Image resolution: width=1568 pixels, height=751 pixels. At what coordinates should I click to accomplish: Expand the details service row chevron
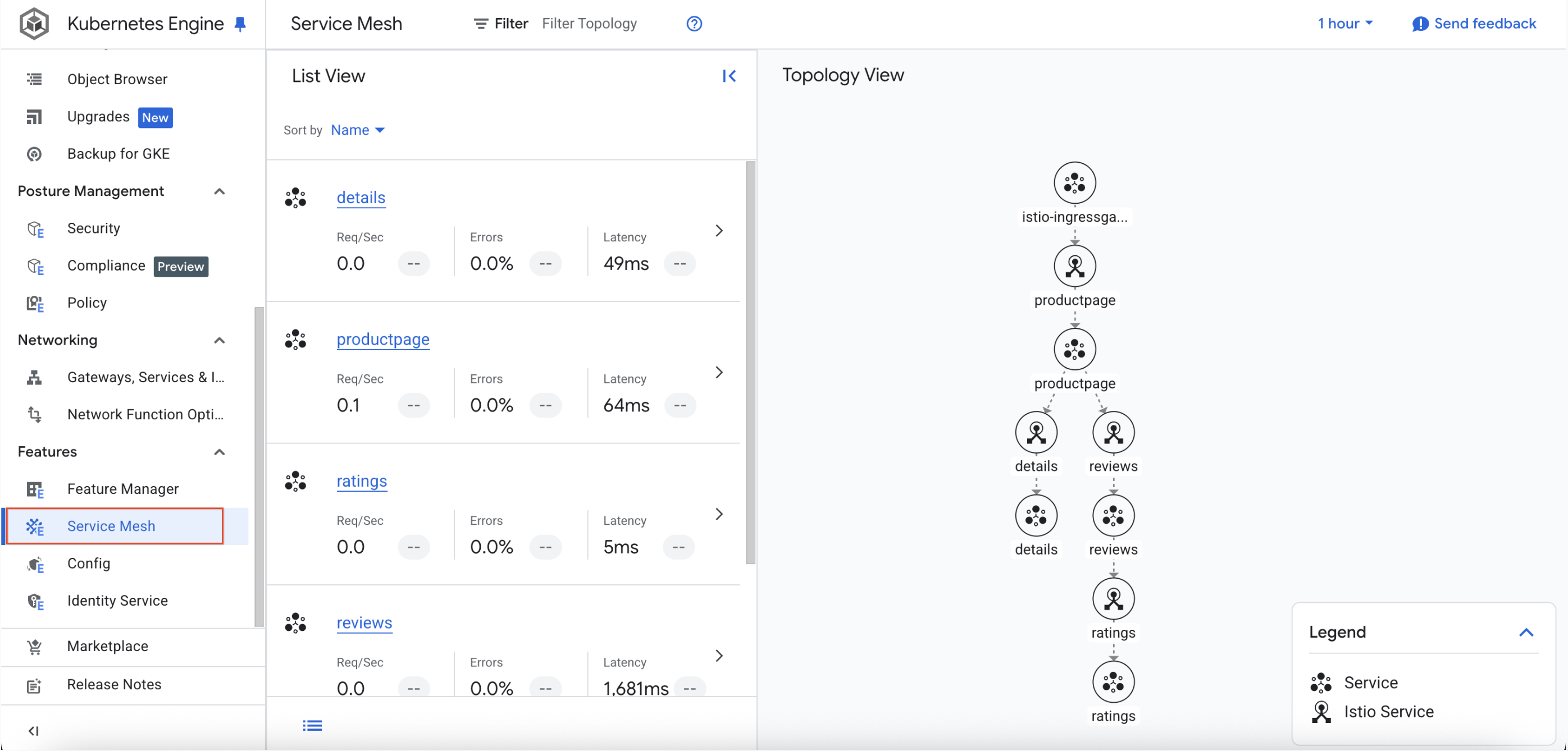coord(719,231)
